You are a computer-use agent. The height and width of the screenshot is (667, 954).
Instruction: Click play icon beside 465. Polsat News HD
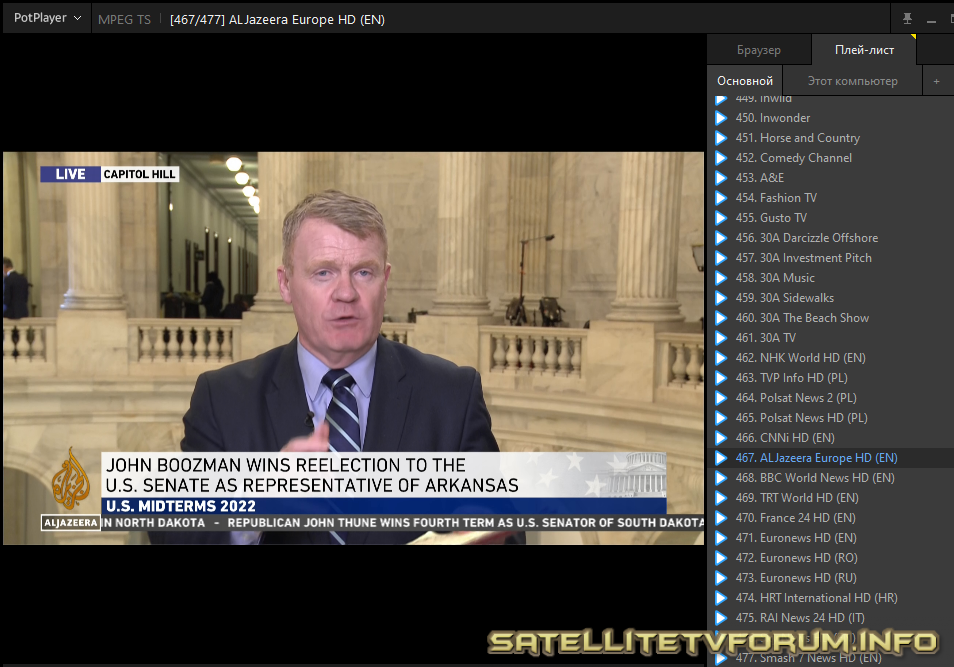point(721,418)
